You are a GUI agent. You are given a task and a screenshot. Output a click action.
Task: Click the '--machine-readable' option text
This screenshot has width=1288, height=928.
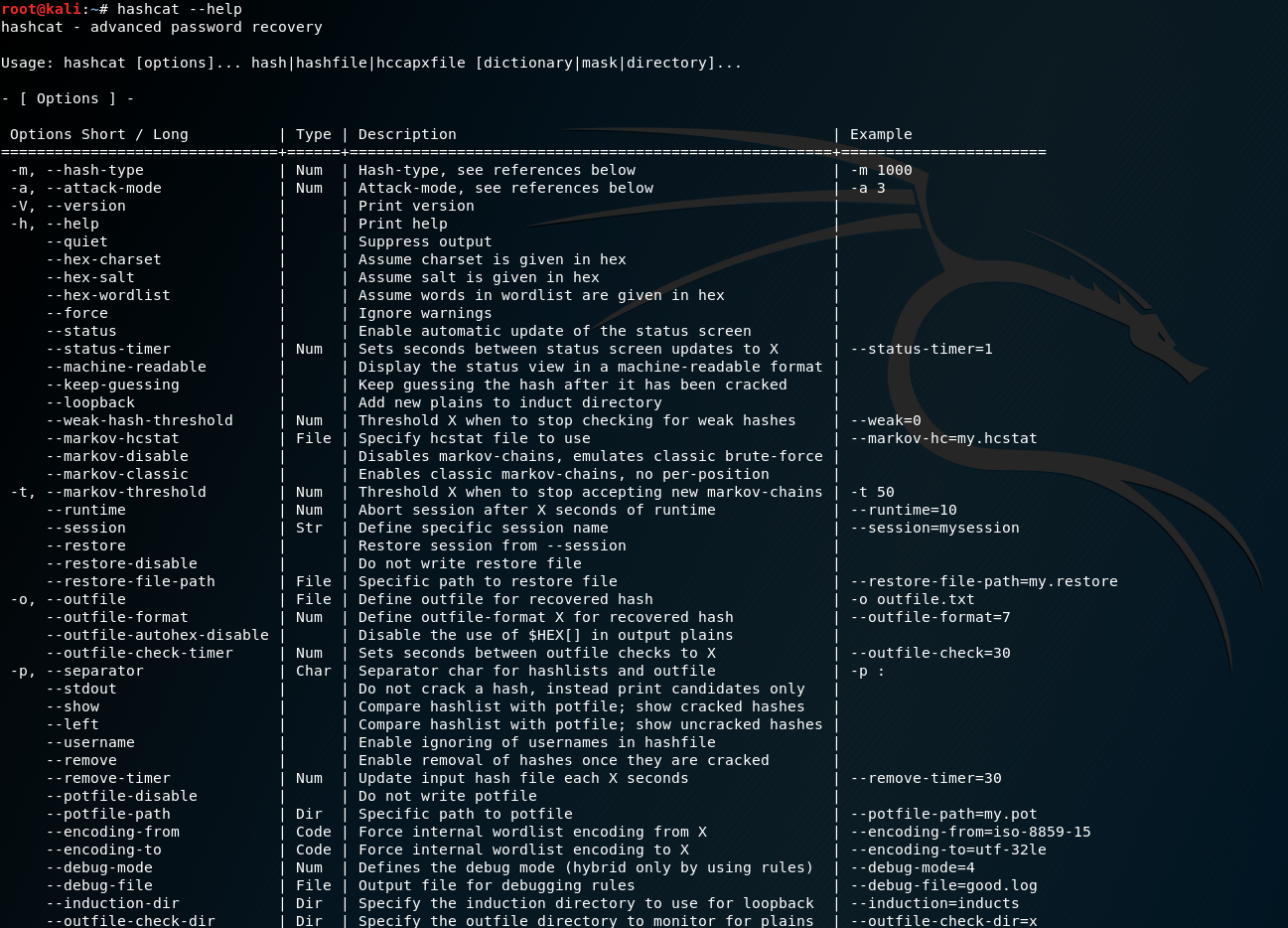tap(126, 367)
